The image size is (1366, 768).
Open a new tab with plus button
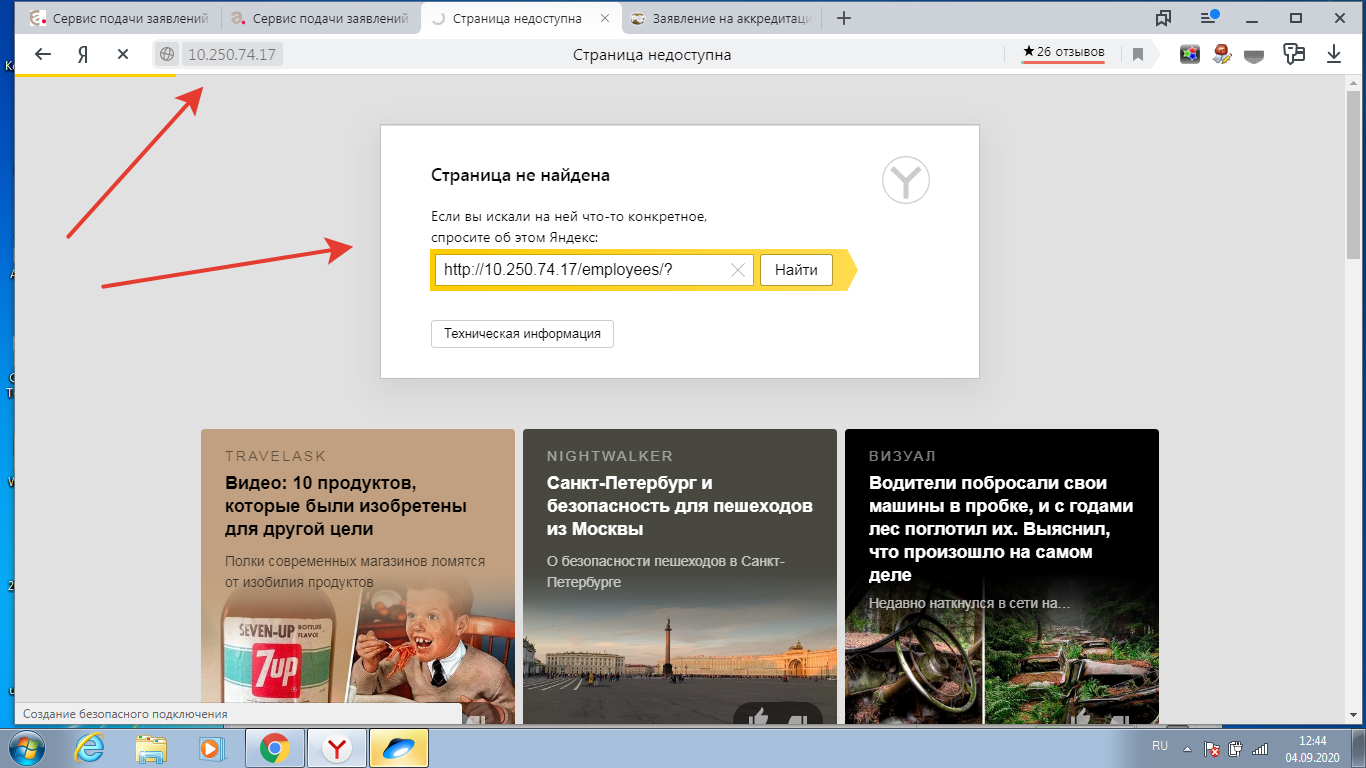844,19
